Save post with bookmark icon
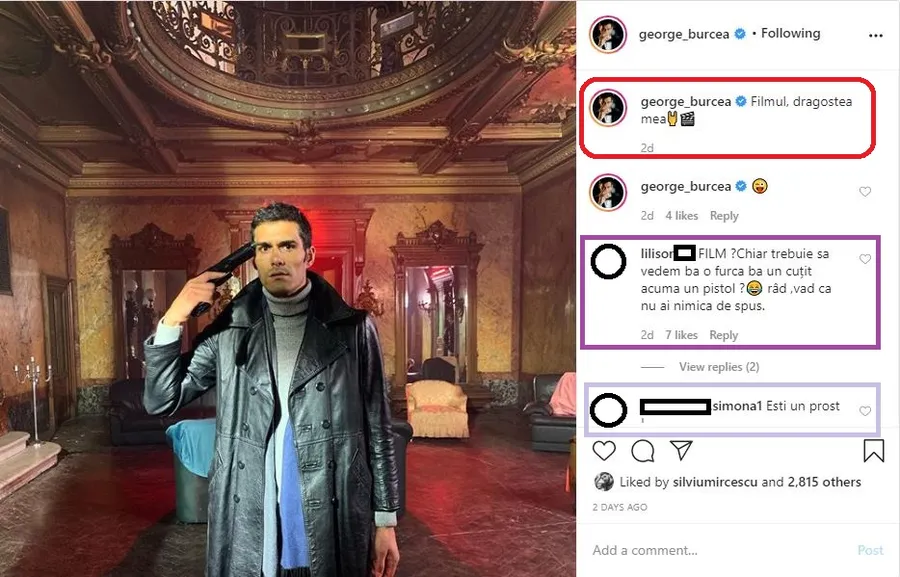900x577 pixels. pos(874,451)
